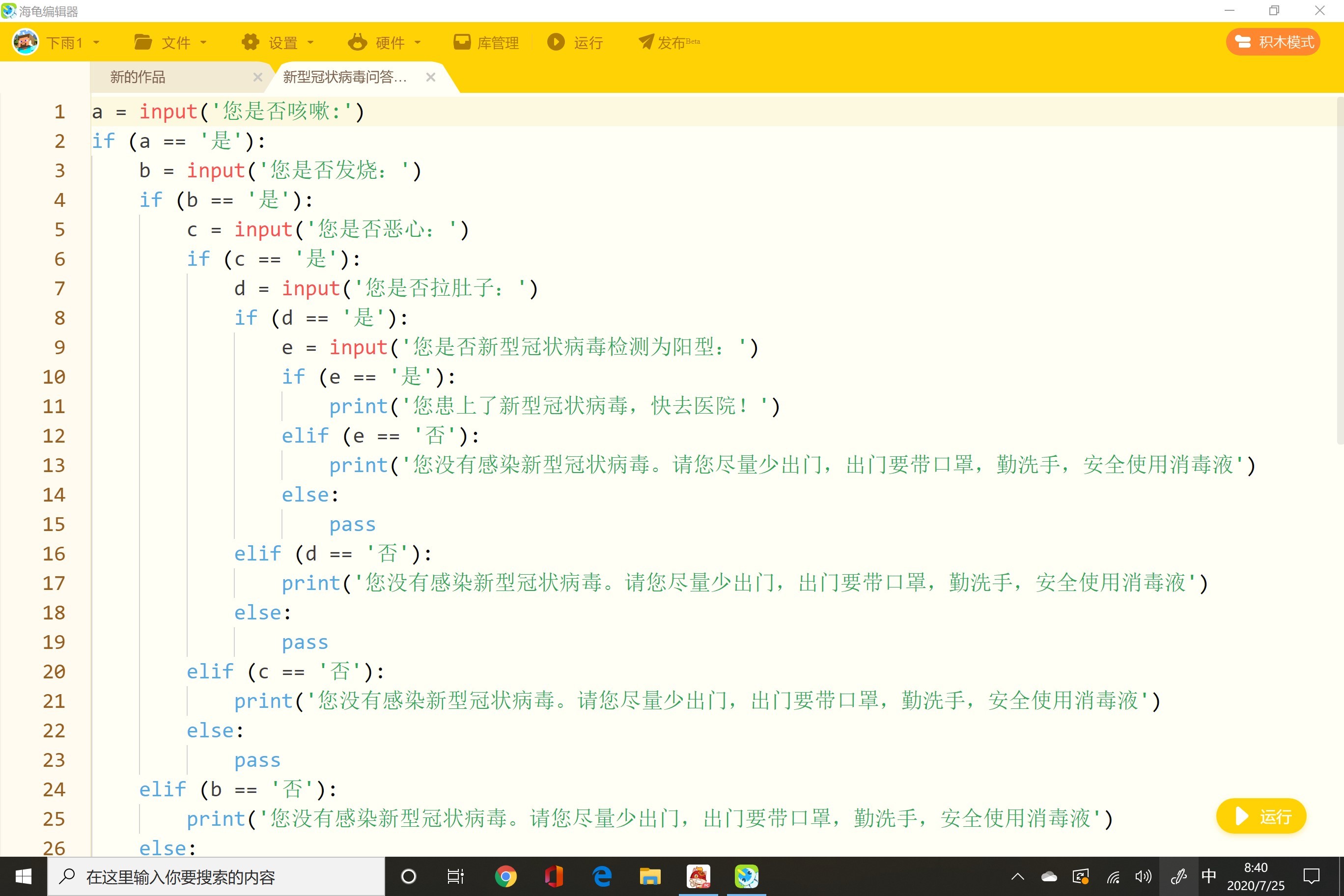Open network Wi-Fi tray icon
This screenshot has width=1344, height=896.
(1113, 876)
